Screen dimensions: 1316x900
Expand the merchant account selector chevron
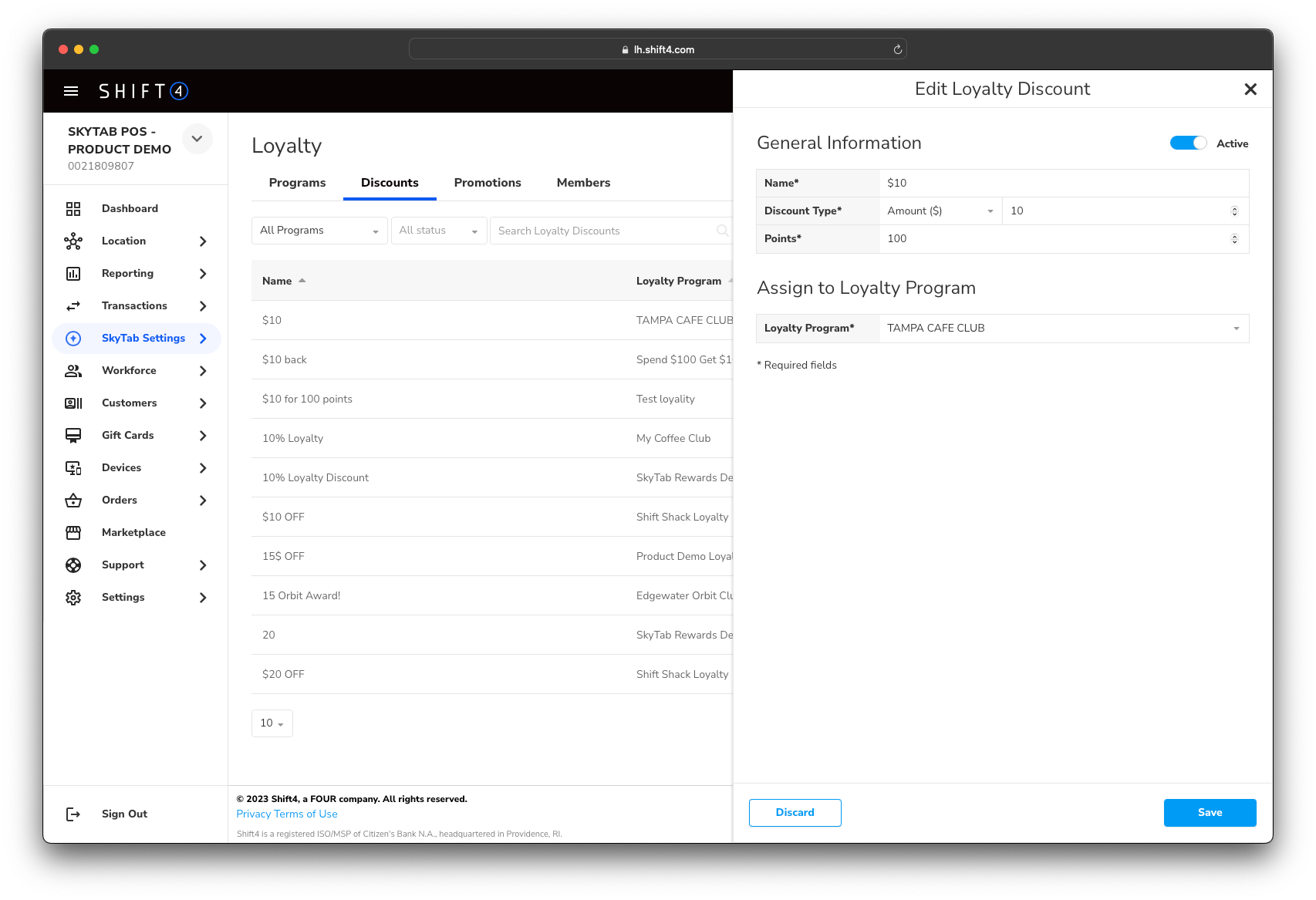[197, 139]
